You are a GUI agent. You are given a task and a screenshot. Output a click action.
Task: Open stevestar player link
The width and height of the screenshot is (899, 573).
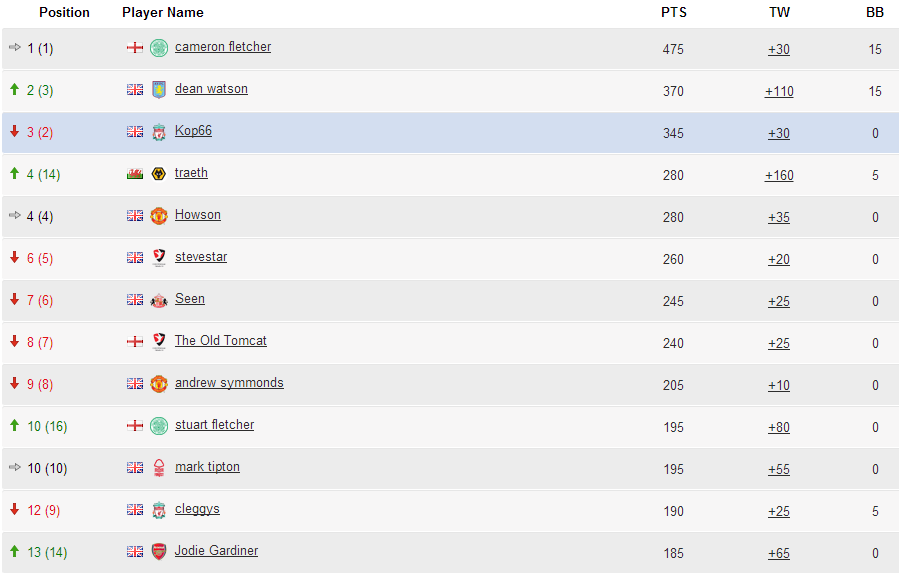[x=201, y=256]
